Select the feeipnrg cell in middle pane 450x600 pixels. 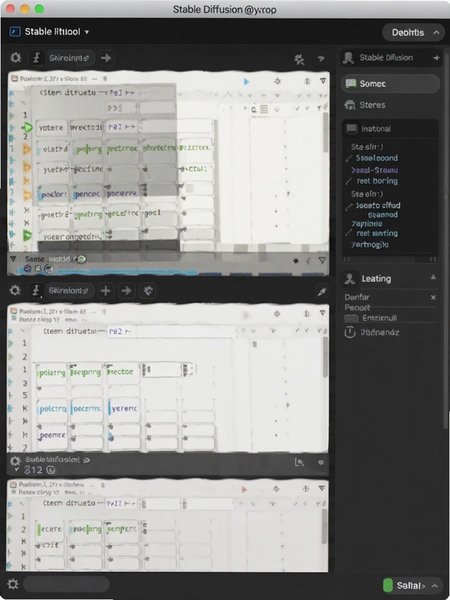pos(86,372)
